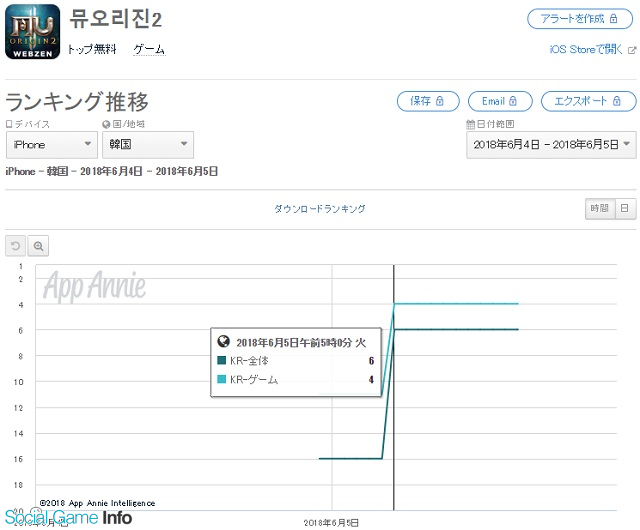Click the magnifier zoom icon
The image size is (640, 530).
click(x=38, y=246)
